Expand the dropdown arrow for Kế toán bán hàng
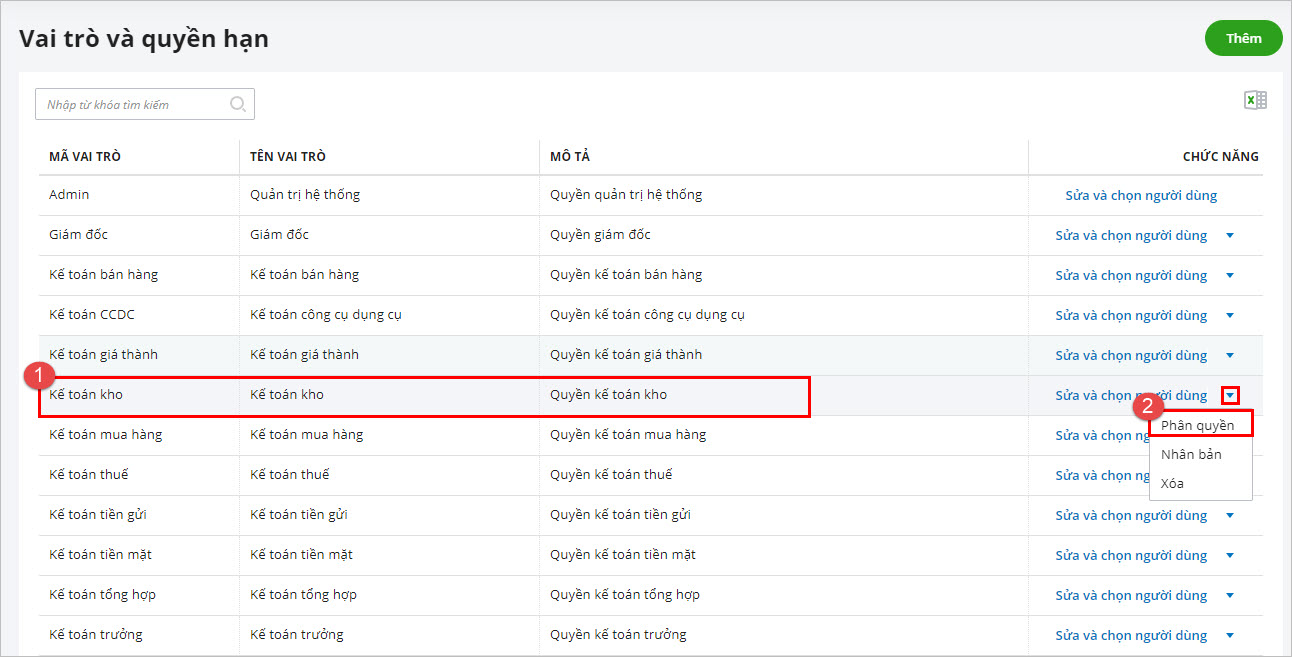1292x657 pixels. click(1230, 276)
